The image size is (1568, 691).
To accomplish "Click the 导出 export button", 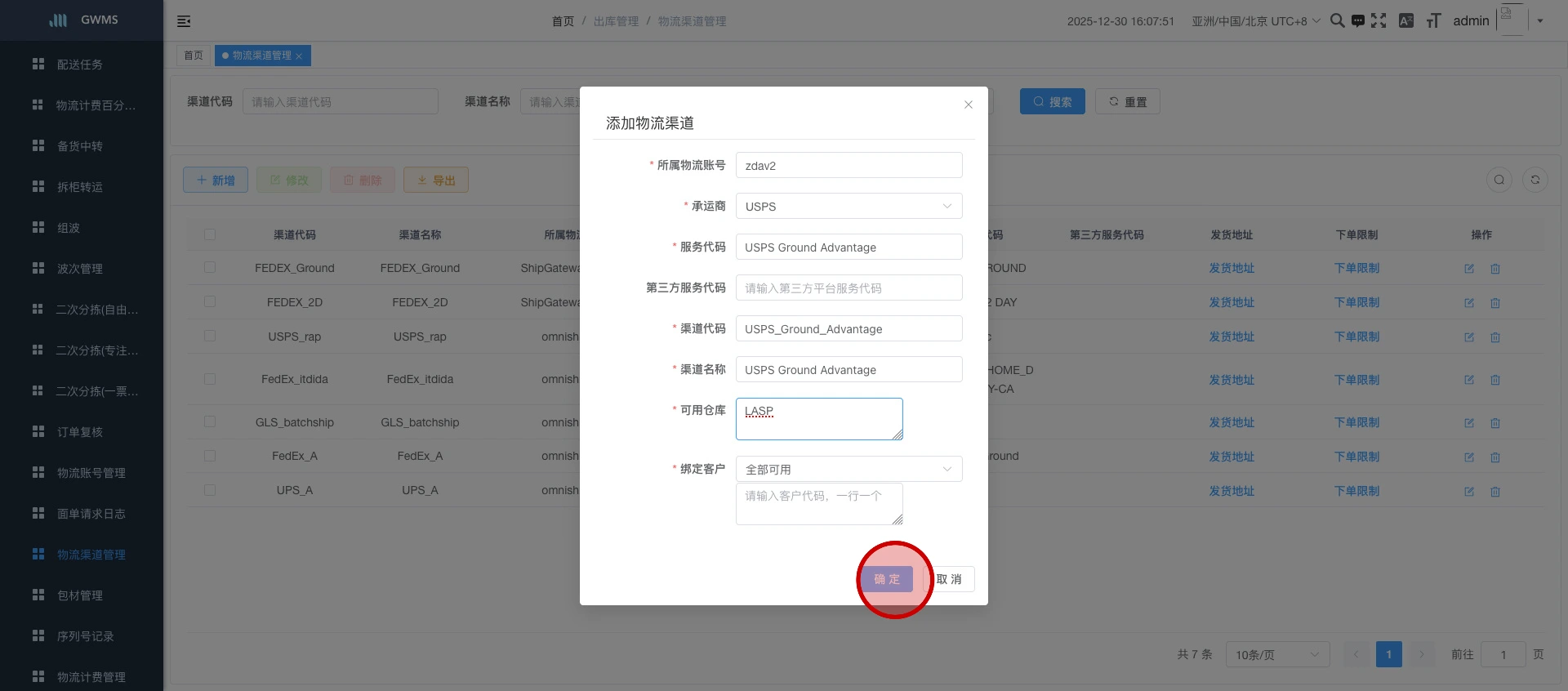I will point(436,180).
